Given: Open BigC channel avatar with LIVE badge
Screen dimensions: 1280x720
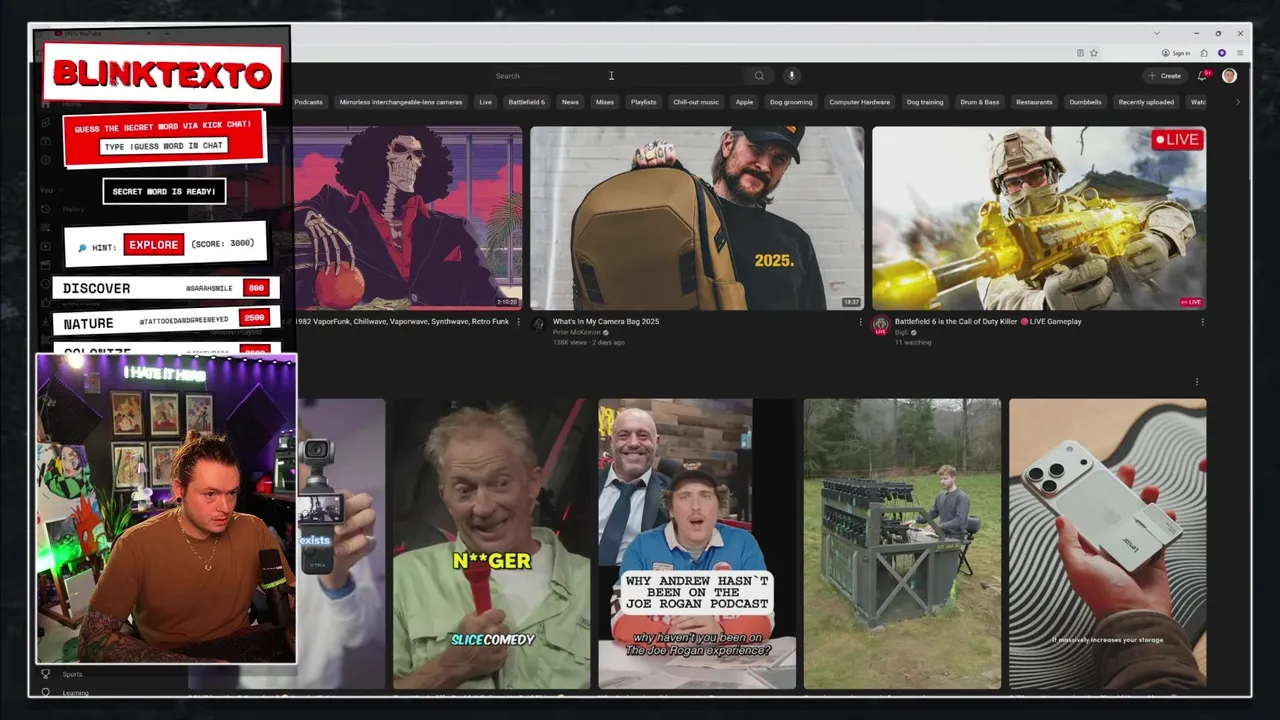Looking at the screenshot, I should click(x=881, y=325).
